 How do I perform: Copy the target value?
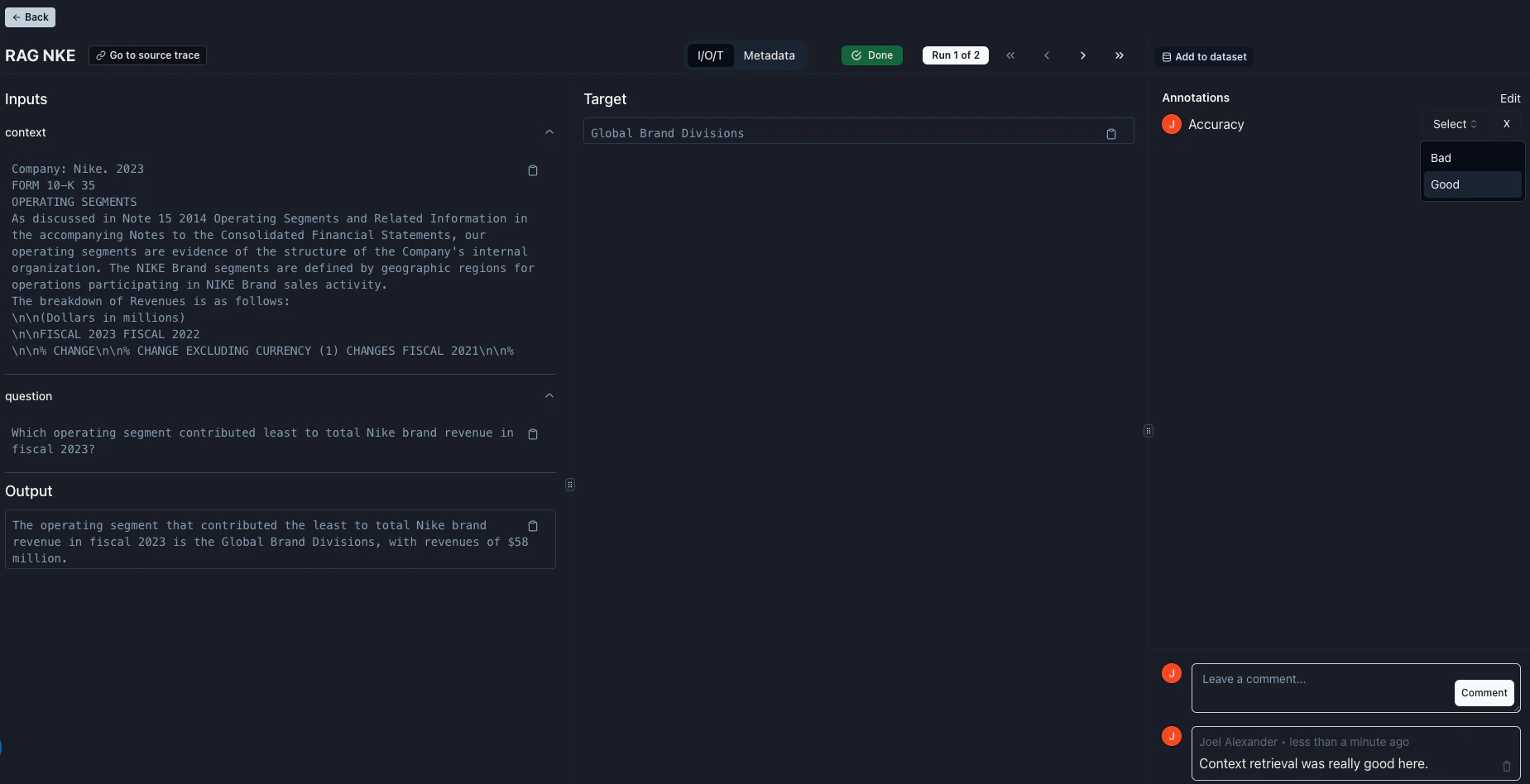1111,134
